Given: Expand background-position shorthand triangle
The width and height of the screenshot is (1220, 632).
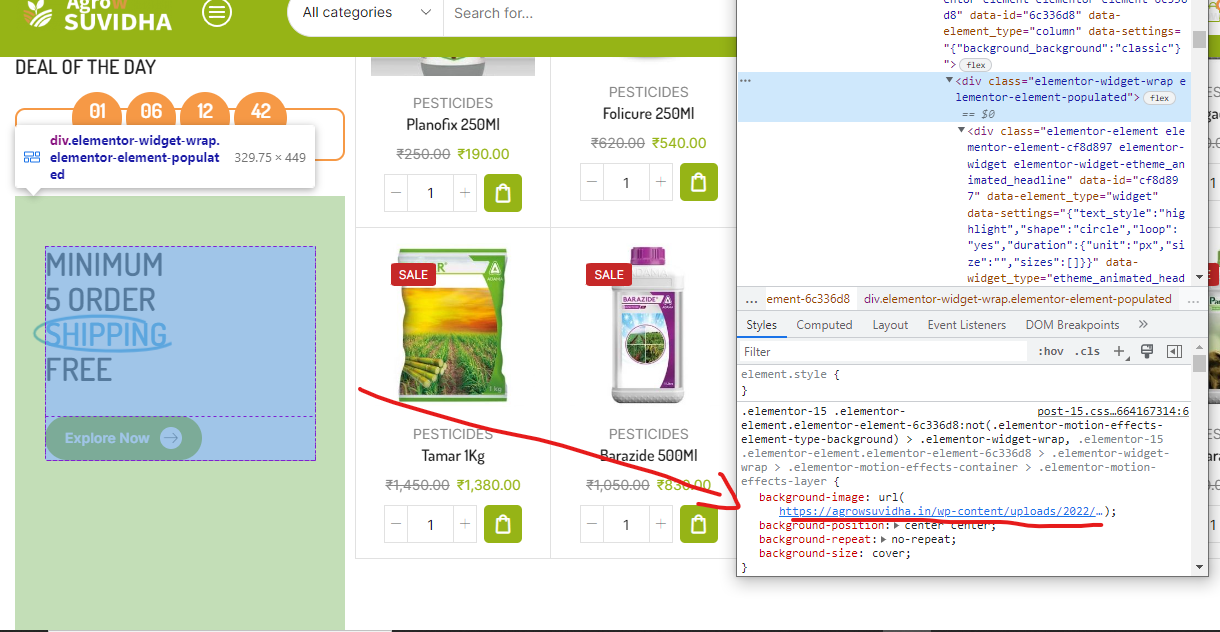Looking at the screenshot, I should (897, 525).
